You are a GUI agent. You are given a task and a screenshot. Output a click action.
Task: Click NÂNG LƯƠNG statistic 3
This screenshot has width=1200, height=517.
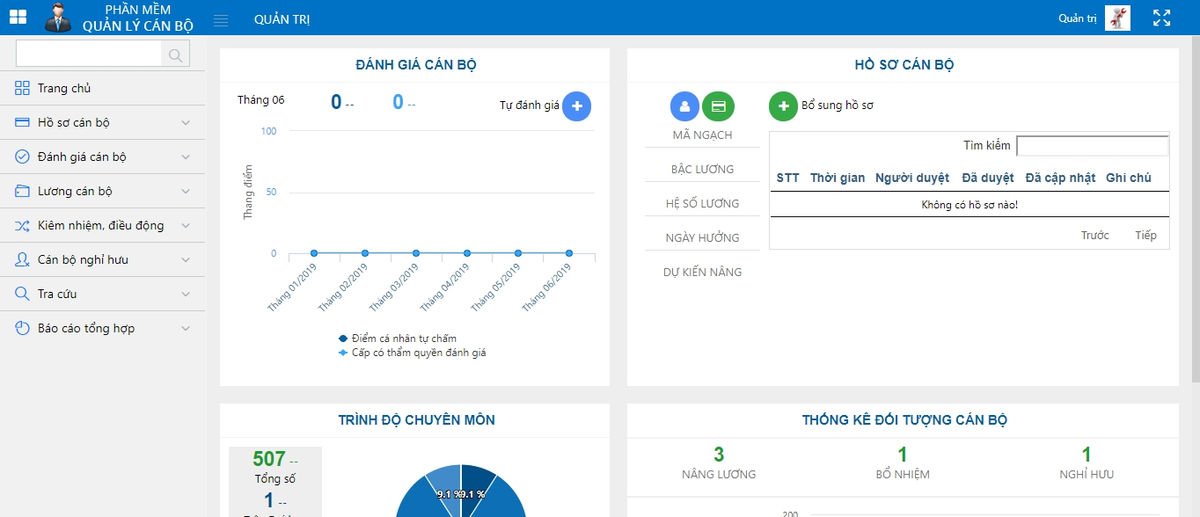pos(718,455)
